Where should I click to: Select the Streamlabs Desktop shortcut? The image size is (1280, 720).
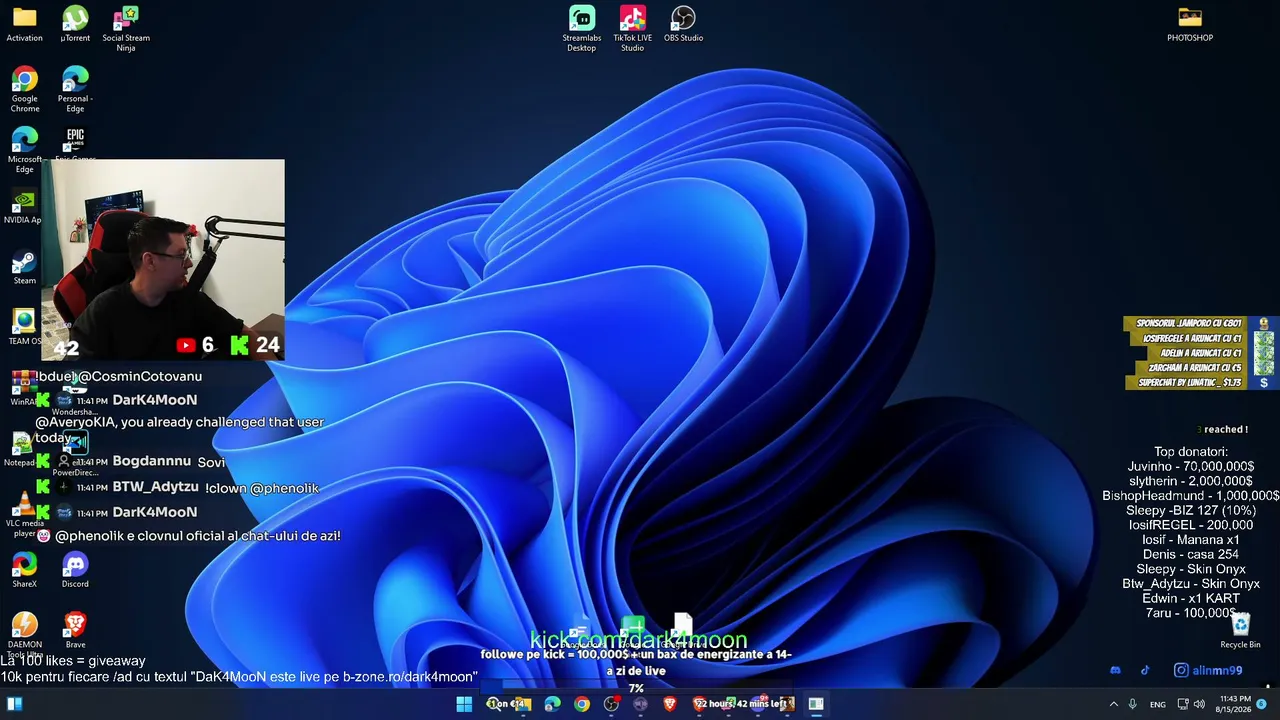click(x=582, y=29)
